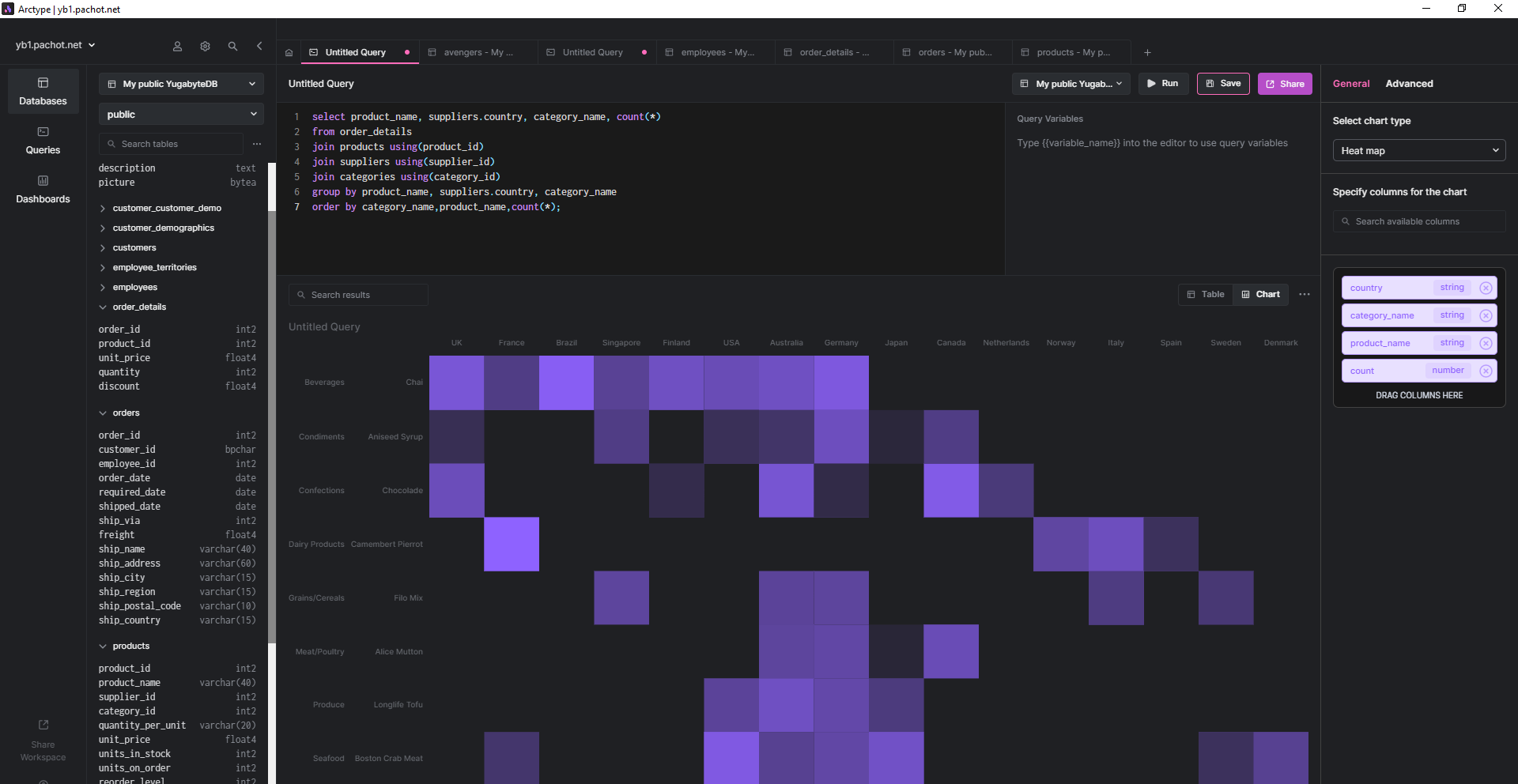The height and width of the screenshot is (784, 1518).
Task: Open workspace settings gear icon
Action: (205, 46)
